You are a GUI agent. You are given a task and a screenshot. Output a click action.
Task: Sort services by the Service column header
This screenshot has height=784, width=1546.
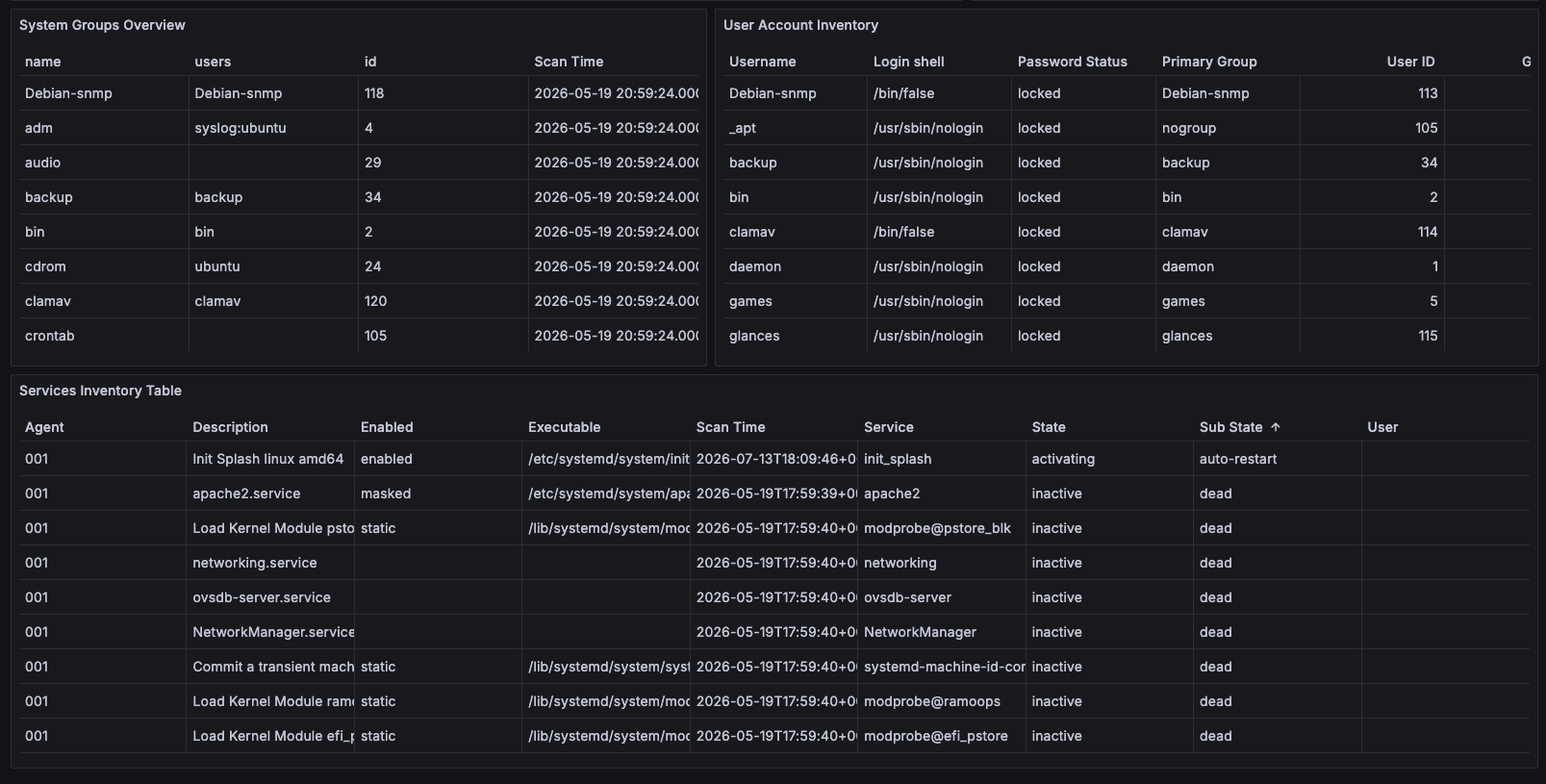click(889, 427)
